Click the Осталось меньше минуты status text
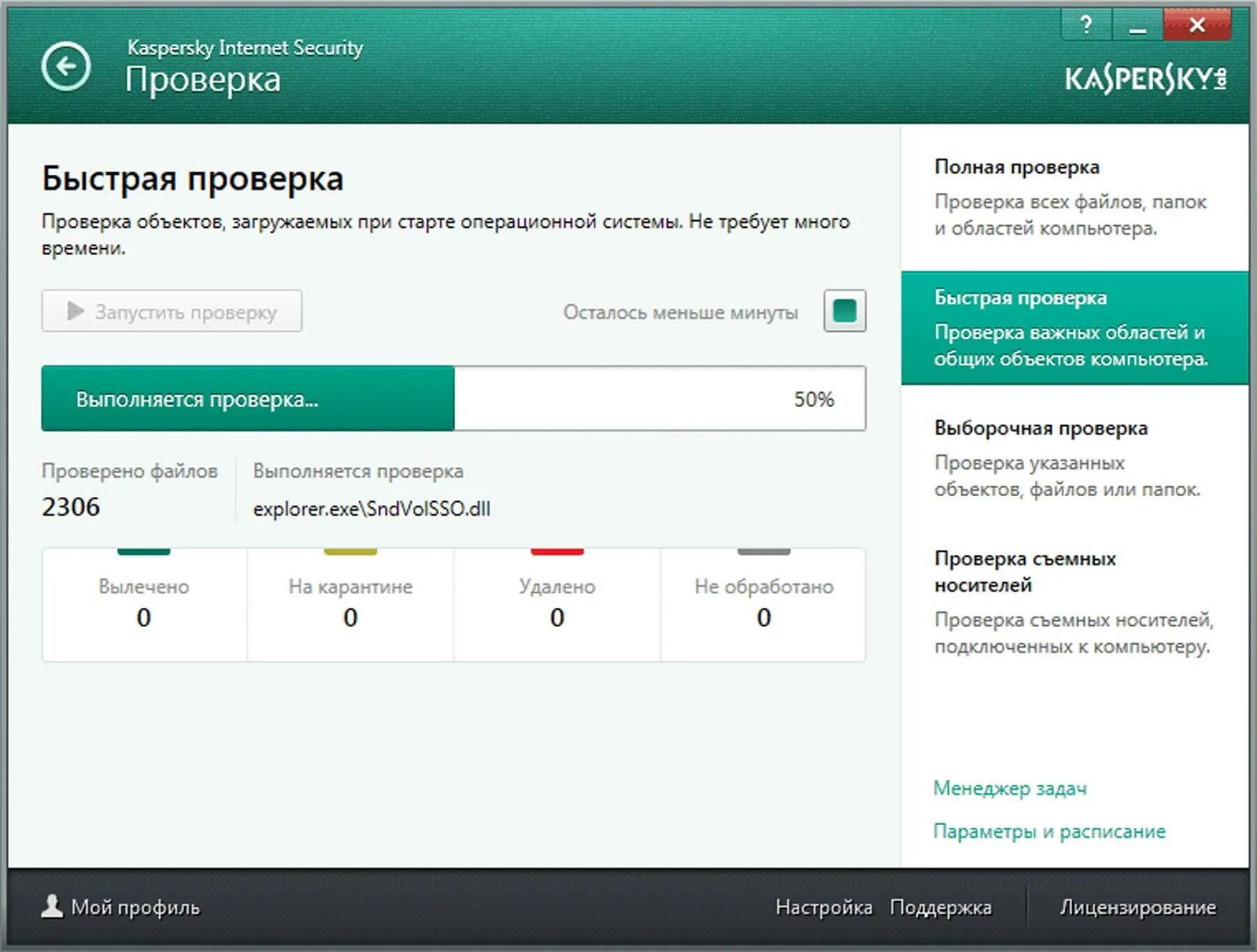1257x952 pixels. pyautogui.click(x=680, y=312)
